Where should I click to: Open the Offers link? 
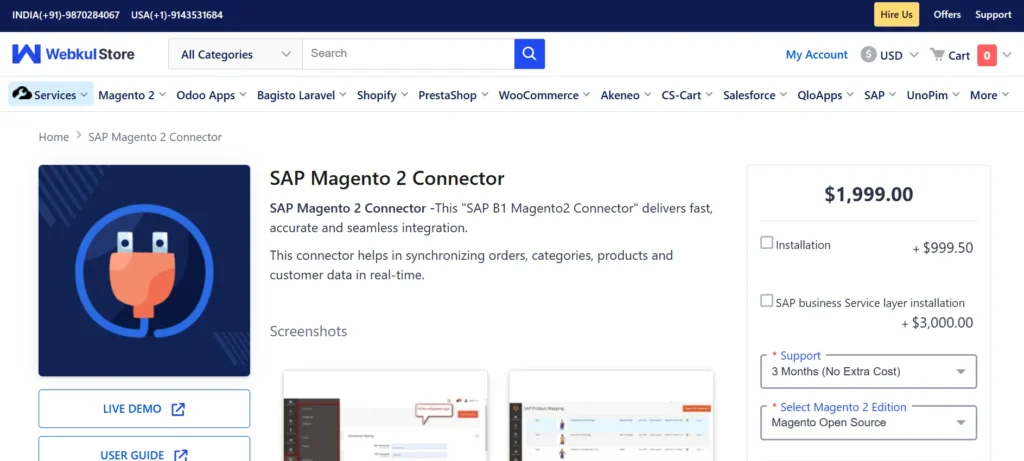[947, 14]
